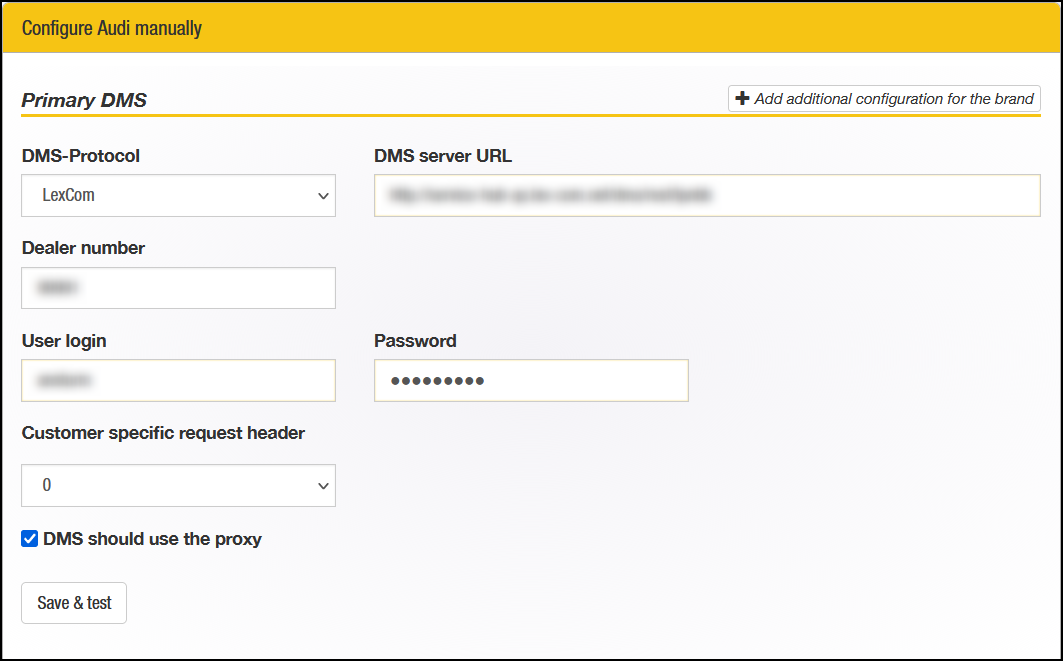Screen dimensions: 1063x661
Task: Click the plus icon for additional configuration
Action: point(742,99)
